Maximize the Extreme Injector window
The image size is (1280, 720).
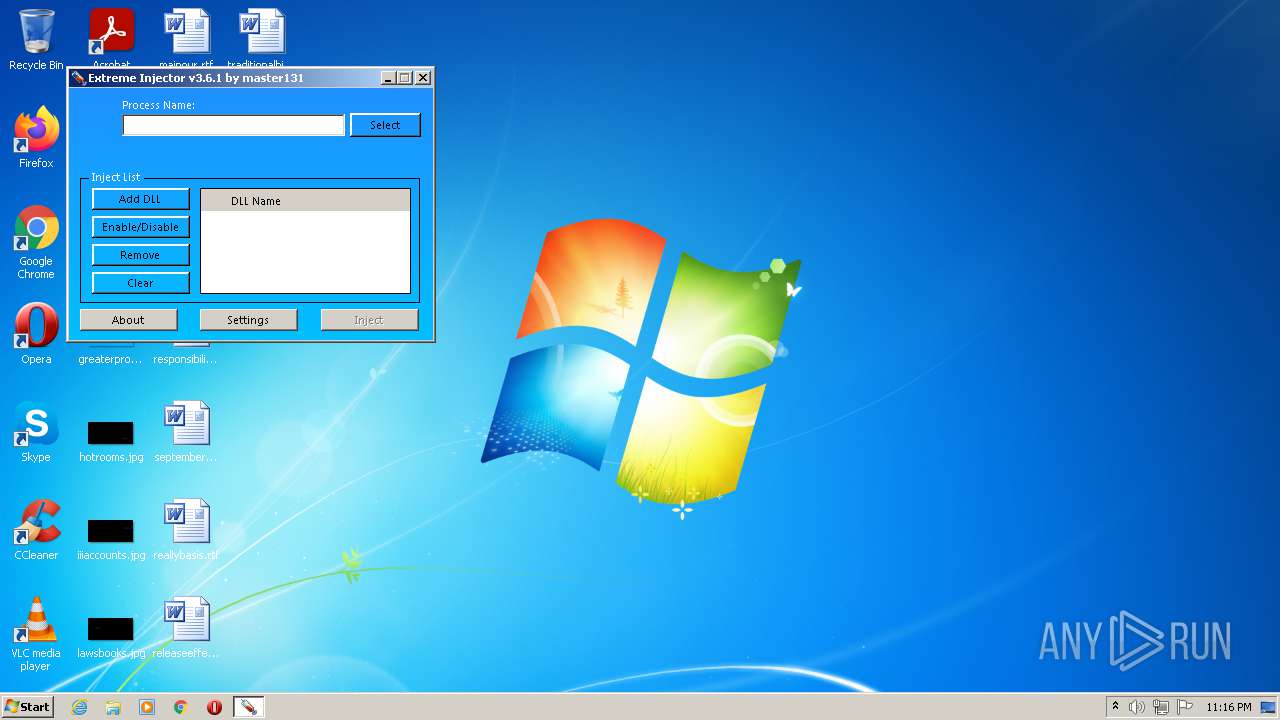pyautogui.click(x=405, y=78)
